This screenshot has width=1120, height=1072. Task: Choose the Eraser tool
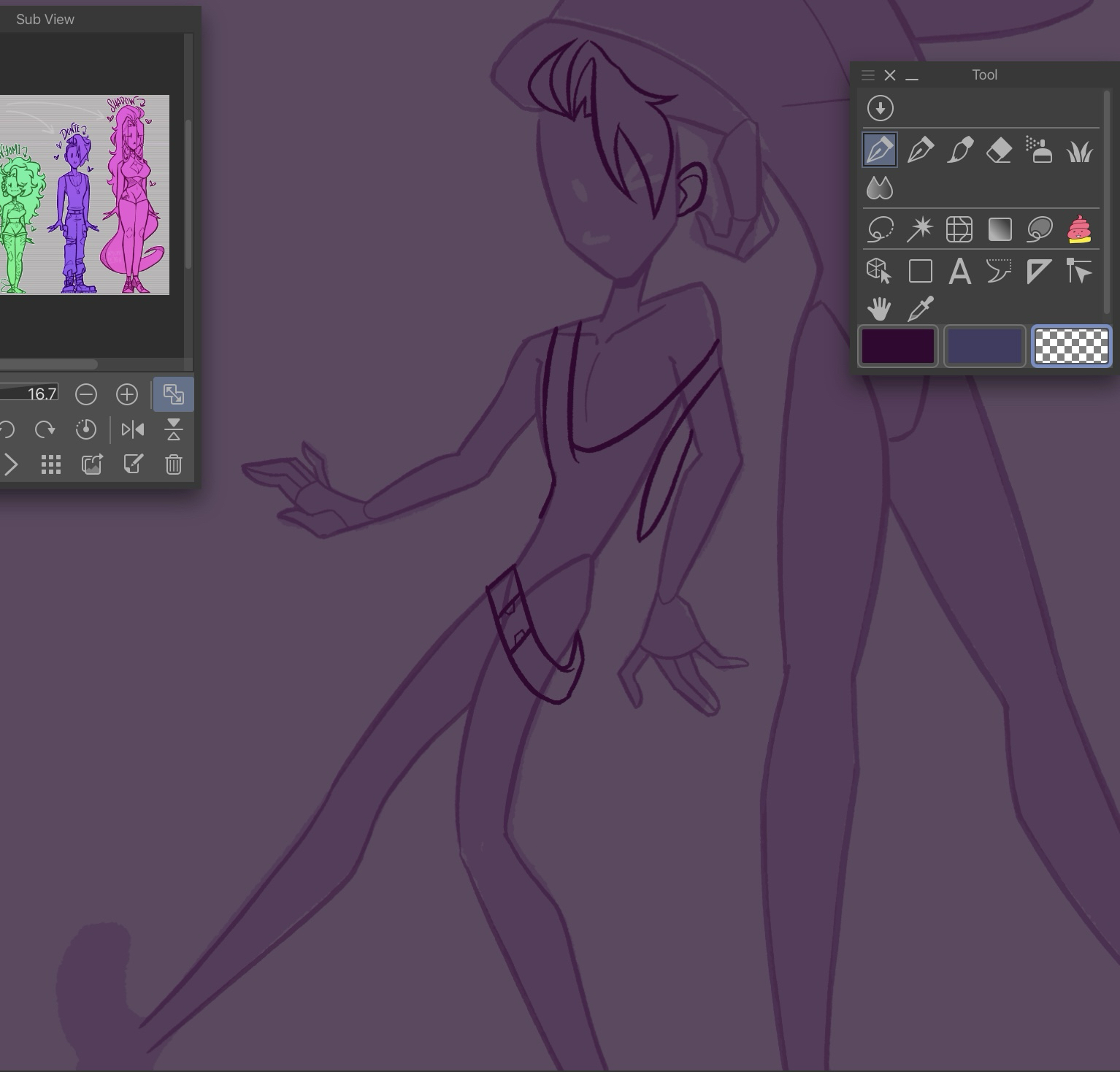999,150
